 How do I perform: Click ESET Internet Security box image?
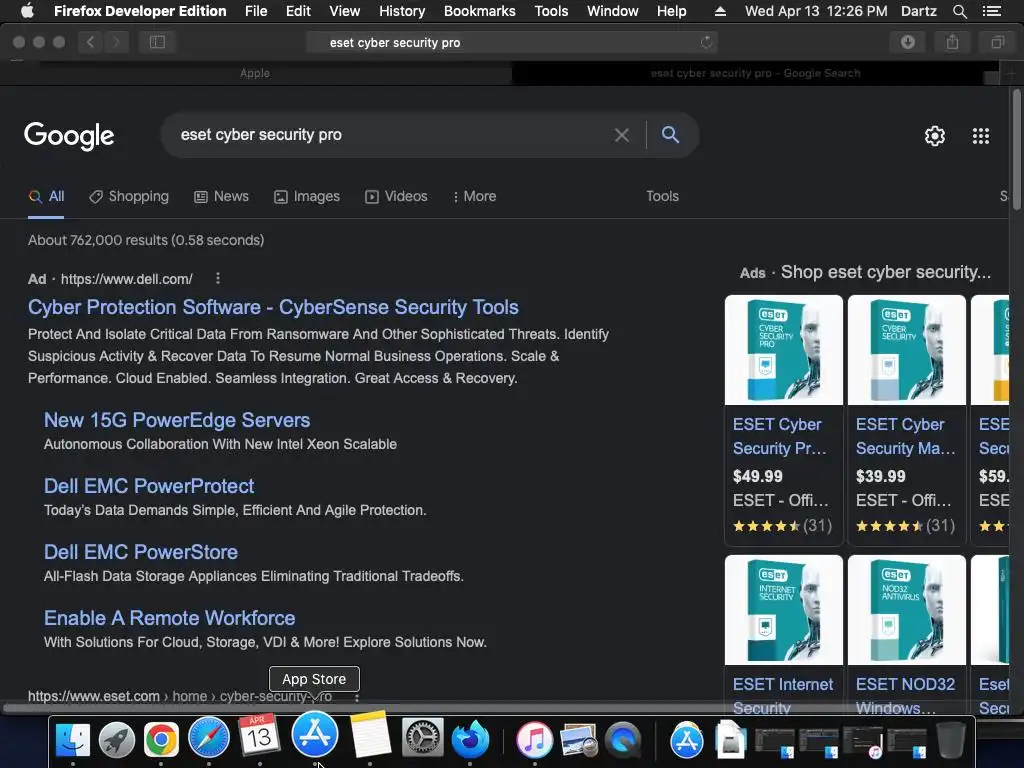pos(784,610)
